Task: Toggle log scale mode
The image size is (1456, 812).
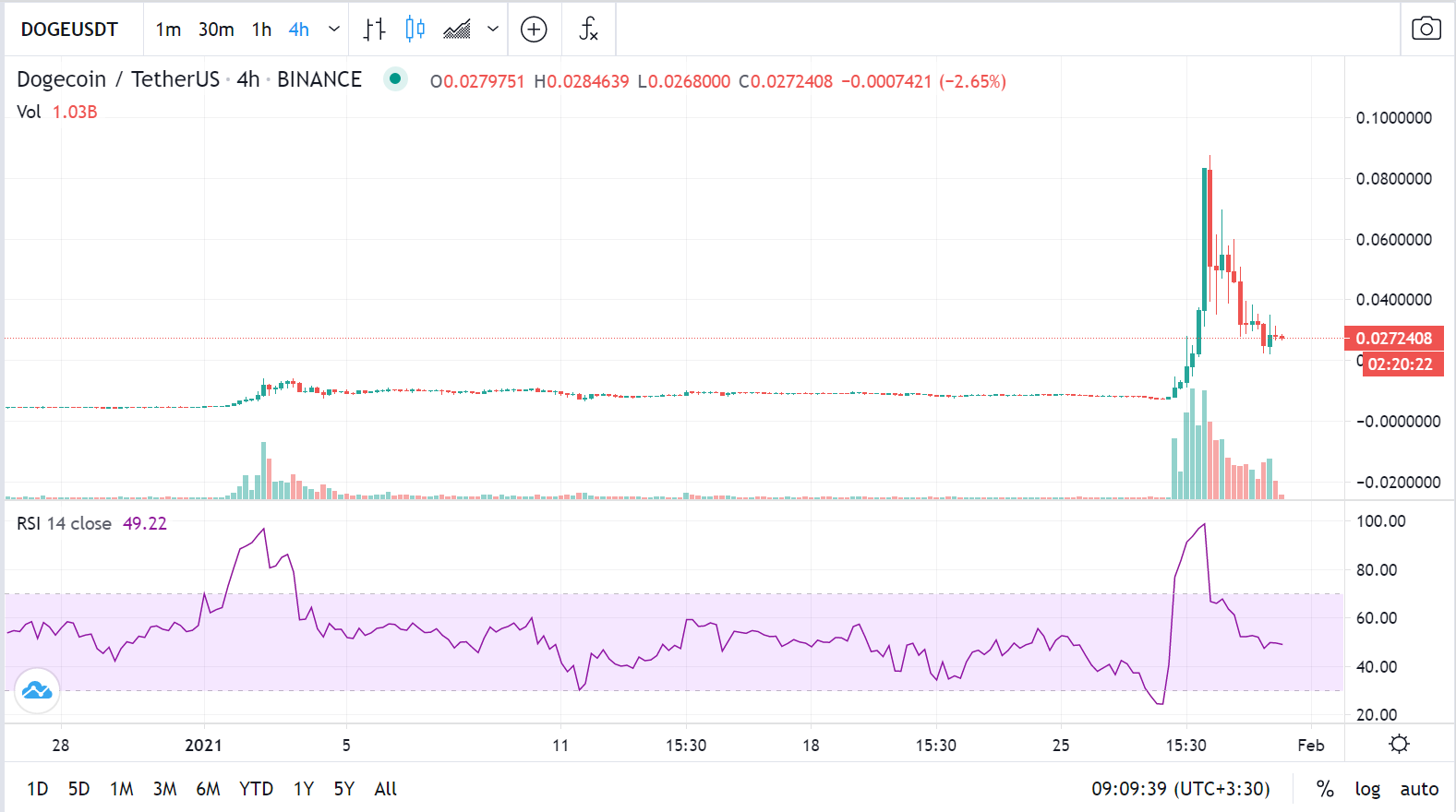Action: point(1367,789)
